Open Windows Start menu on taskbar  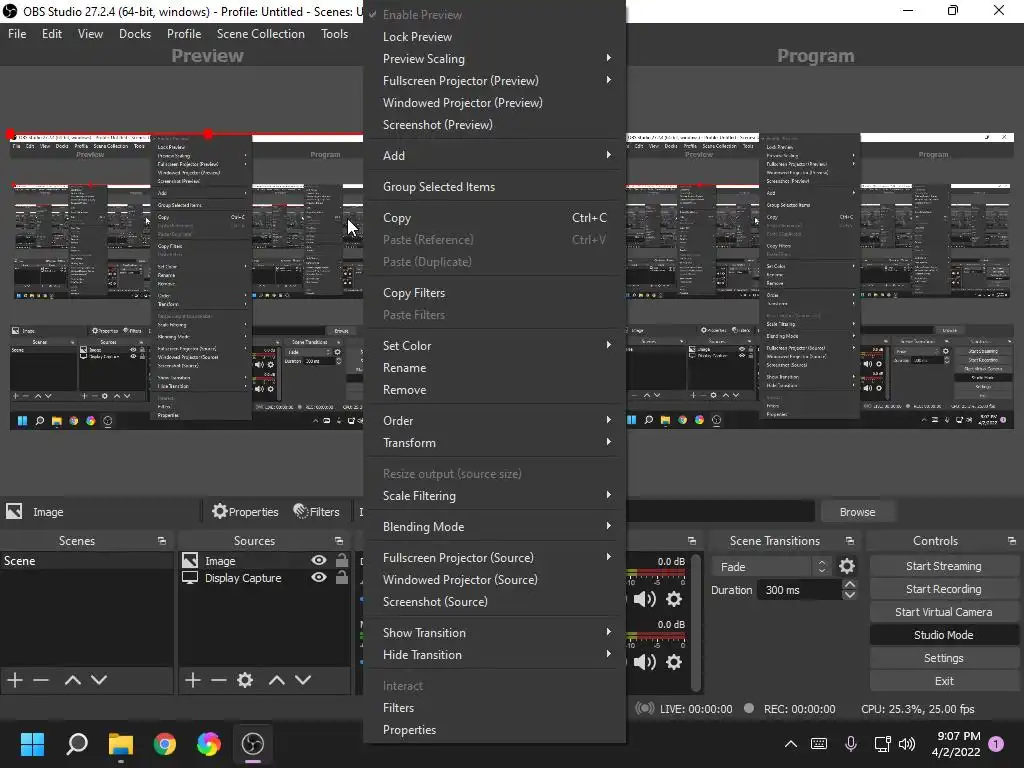click(32, 744)
